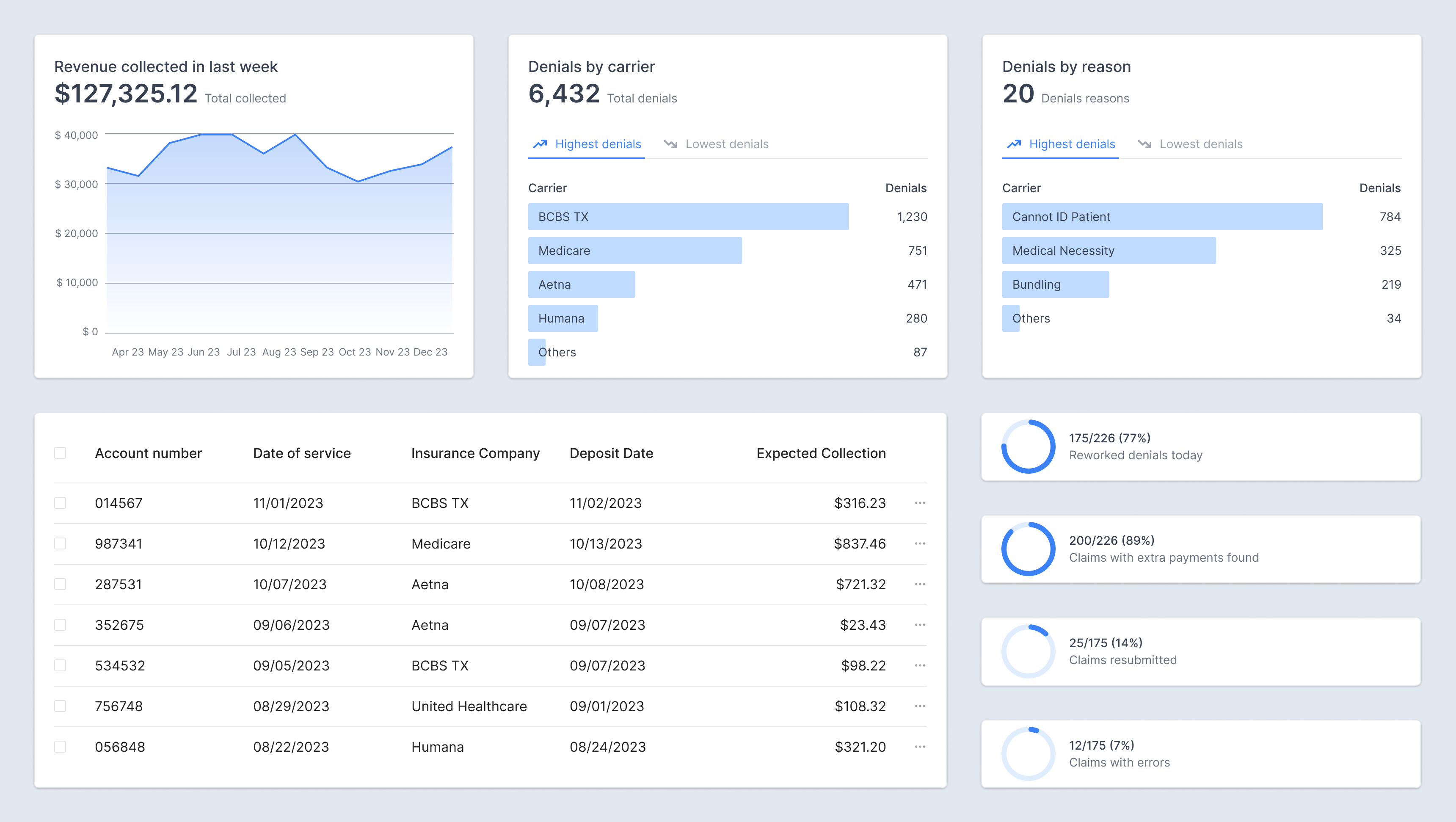Click the 20 denials reasons figure

click(1018, 94)
